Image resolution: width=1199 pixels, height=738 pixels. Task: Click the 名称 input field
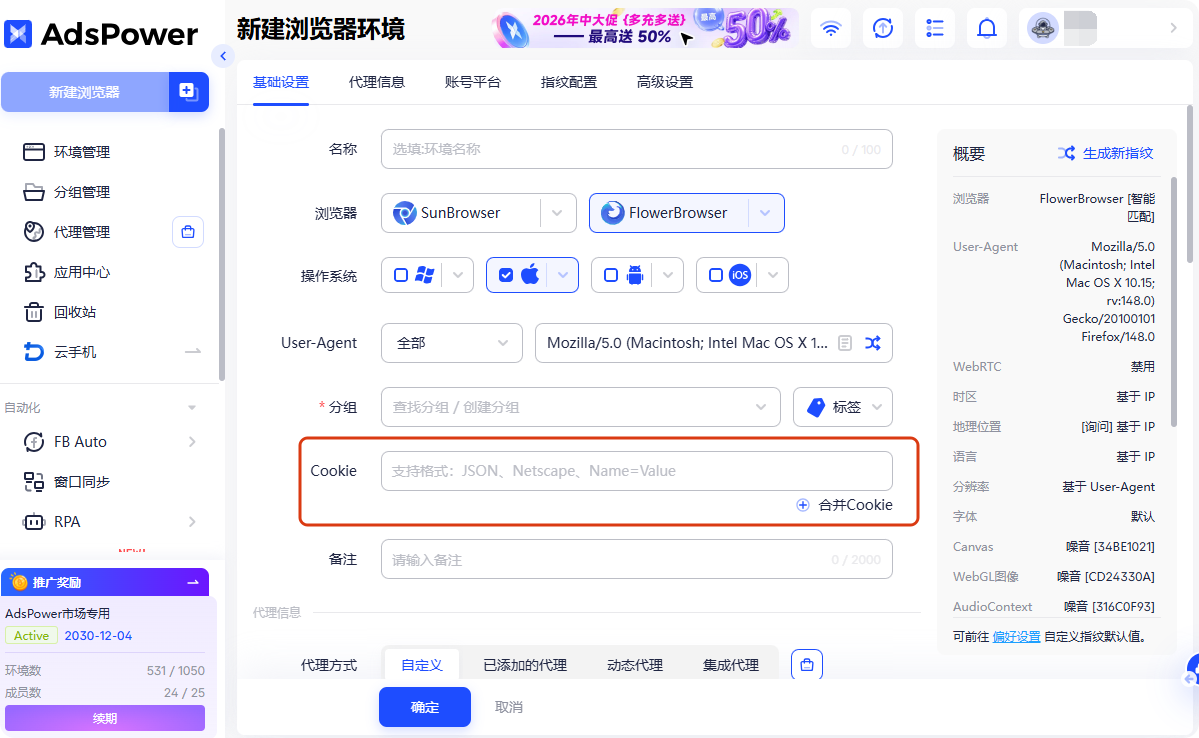(x=637, y=149)
